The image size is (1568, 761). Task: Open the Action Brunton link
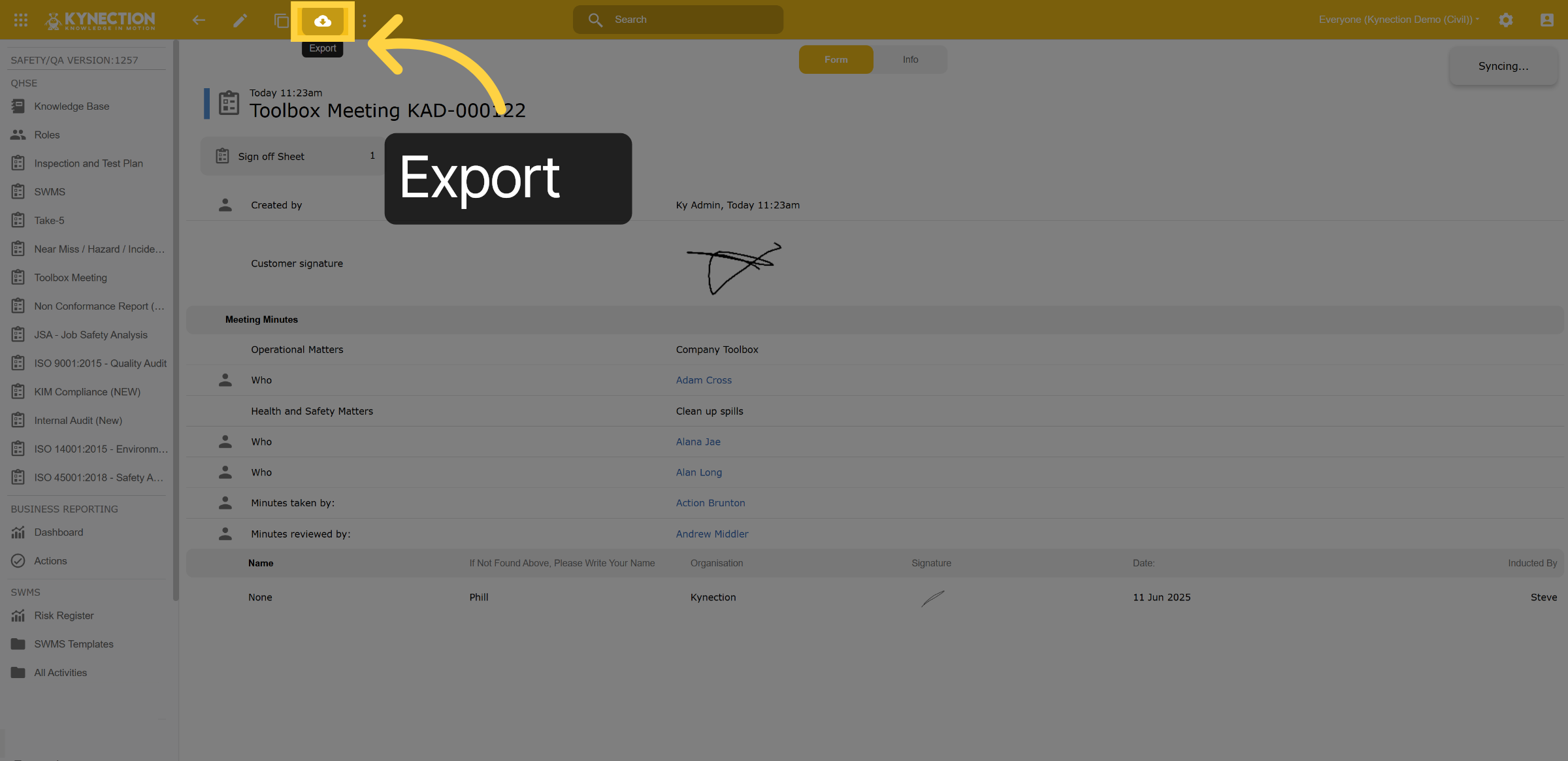click(x=710, y=503)
